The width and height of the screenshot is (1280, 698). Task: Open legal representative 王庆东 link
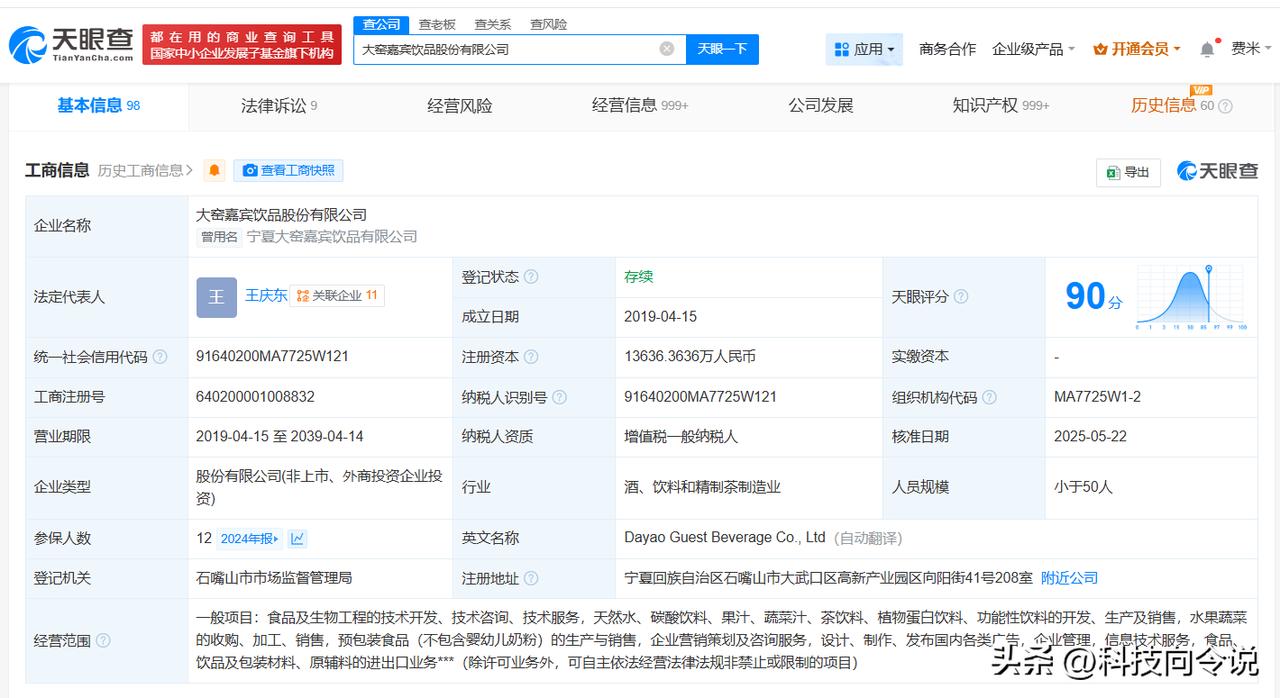[x=266, y=295]
